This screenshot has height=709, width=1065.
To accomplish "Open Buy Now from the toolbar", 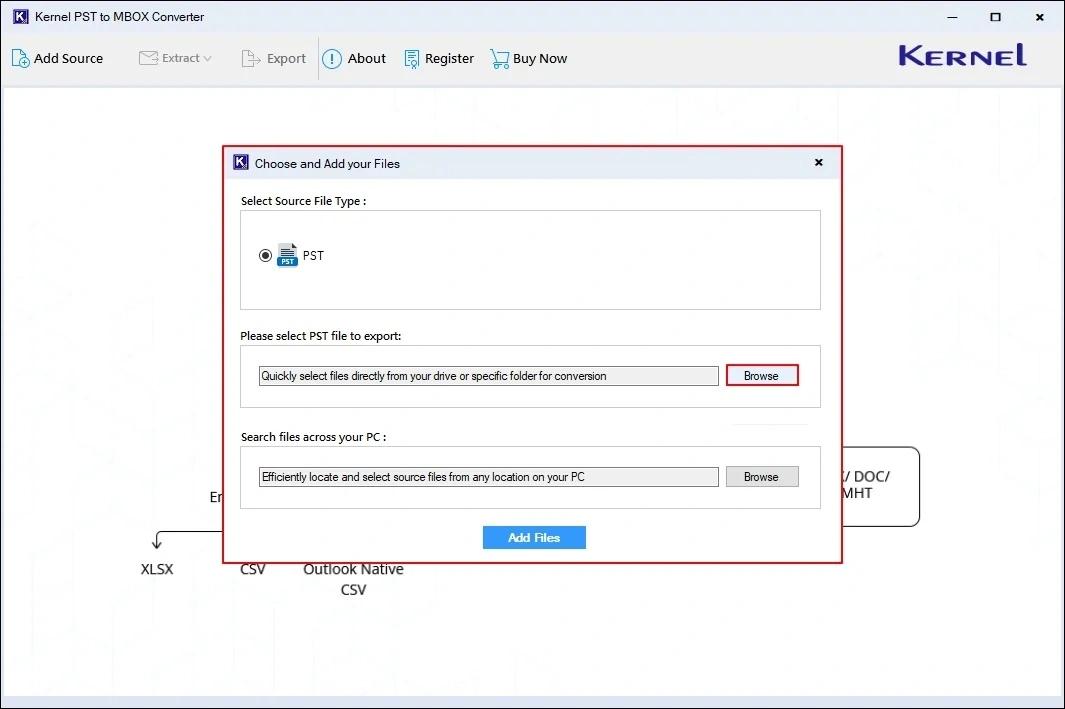I will point(528,58).
